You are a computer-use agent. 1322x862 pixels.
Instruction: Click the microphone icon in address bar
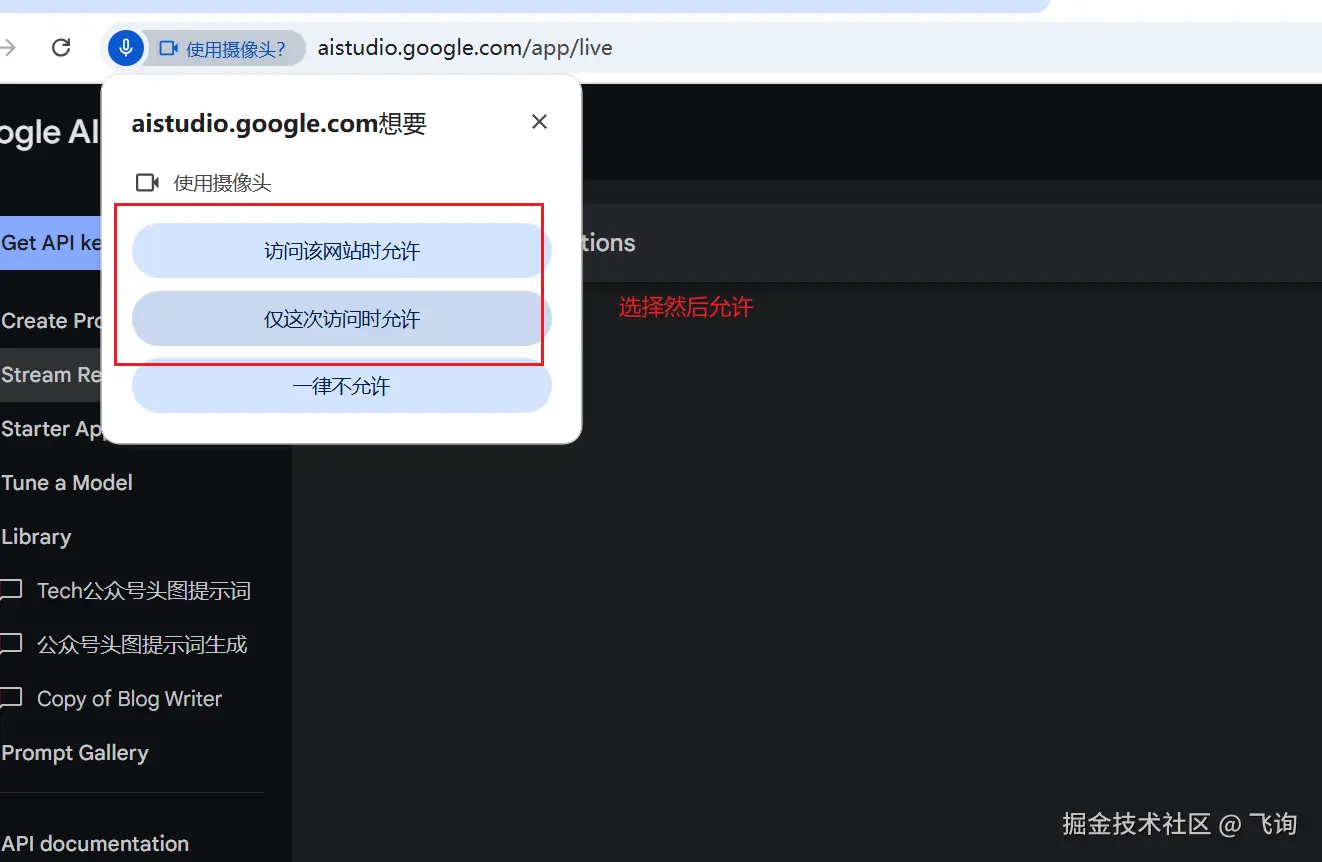pos(126,48)
